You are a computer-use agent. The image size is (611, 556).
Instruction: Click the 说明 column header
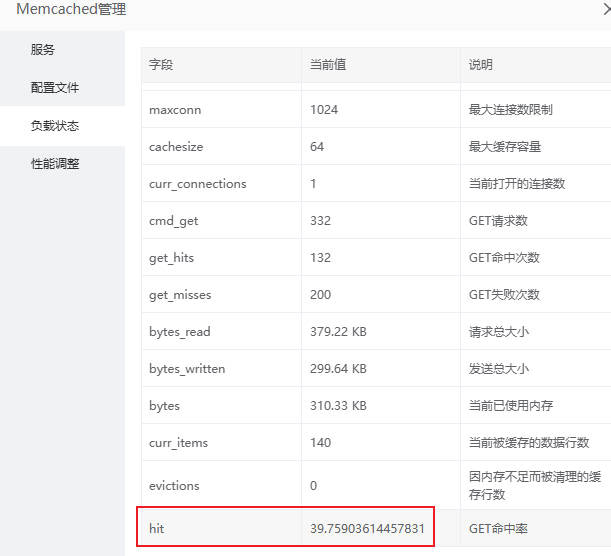click(480, 64)
